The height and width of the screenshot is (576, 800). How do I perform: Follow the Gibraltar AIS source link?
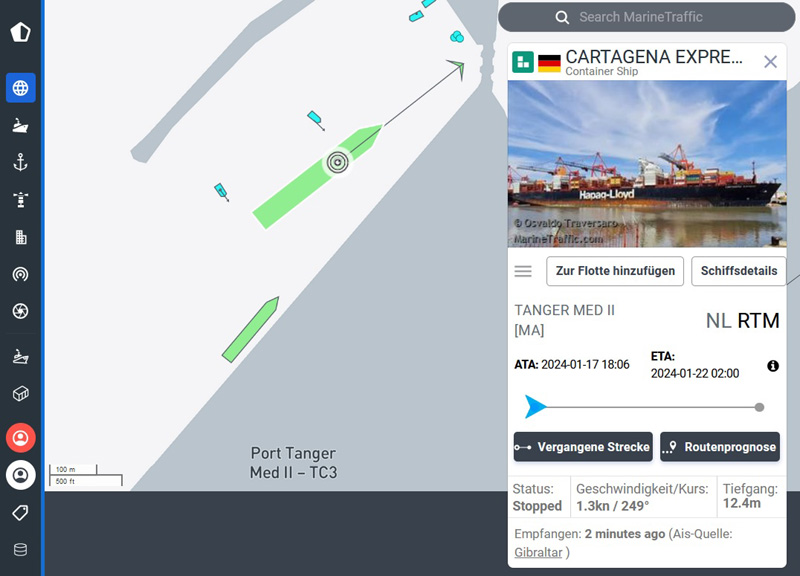click(538, 553)
